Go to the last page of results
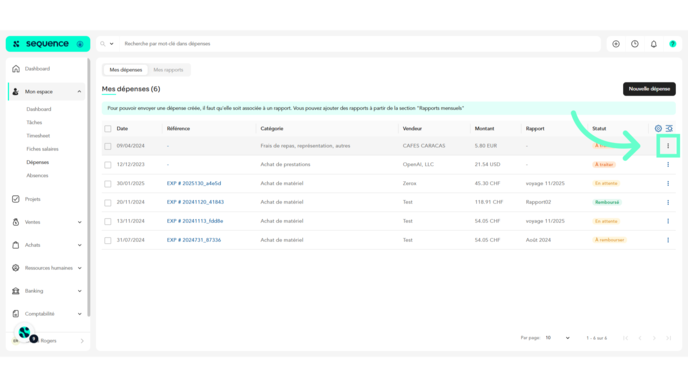 pyautogui.click(x=669, y=338)
